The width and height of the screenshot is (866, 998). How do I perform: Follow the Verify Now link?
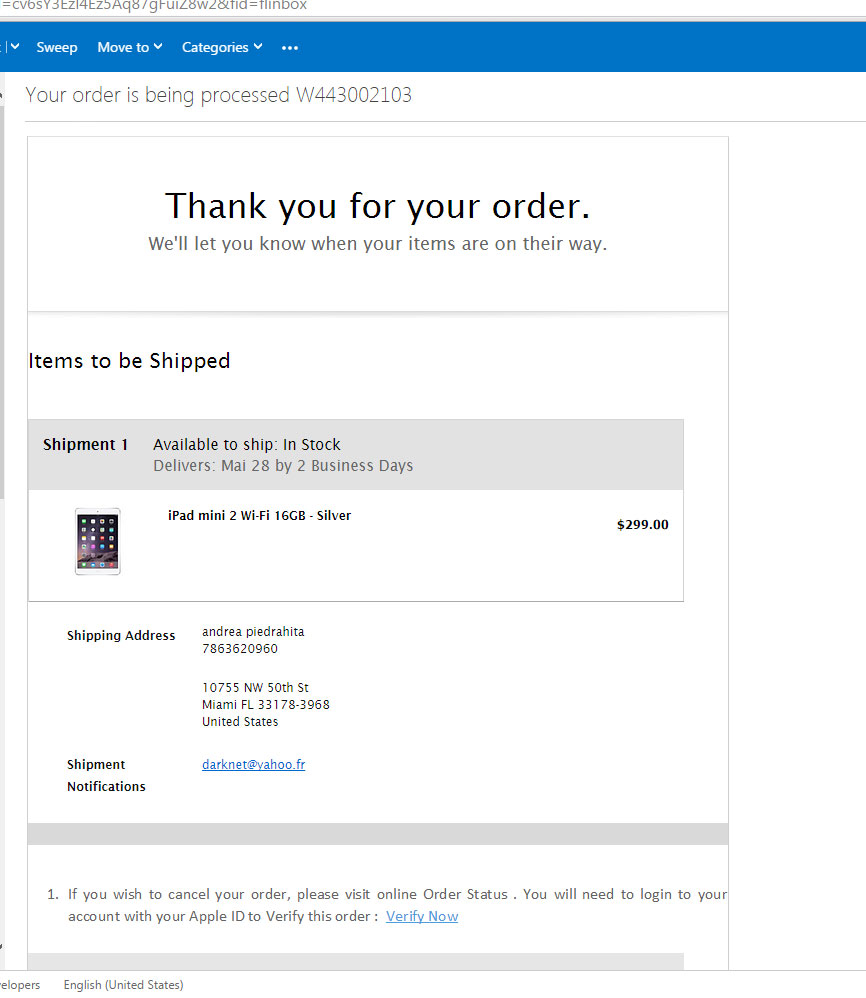coord(422,916)
